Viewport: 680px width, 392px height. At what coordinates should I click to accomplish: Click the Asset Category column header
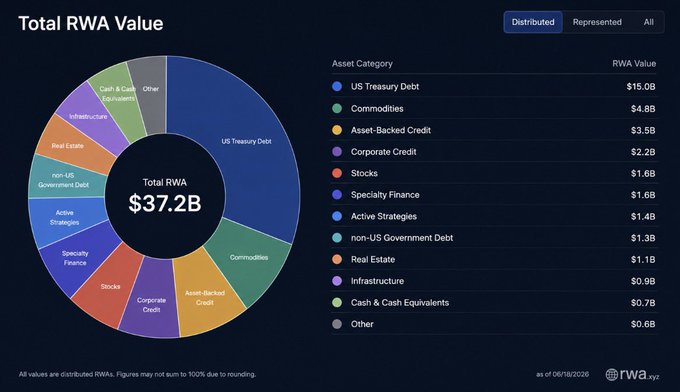pyautogui.click(x=362, y=64)
